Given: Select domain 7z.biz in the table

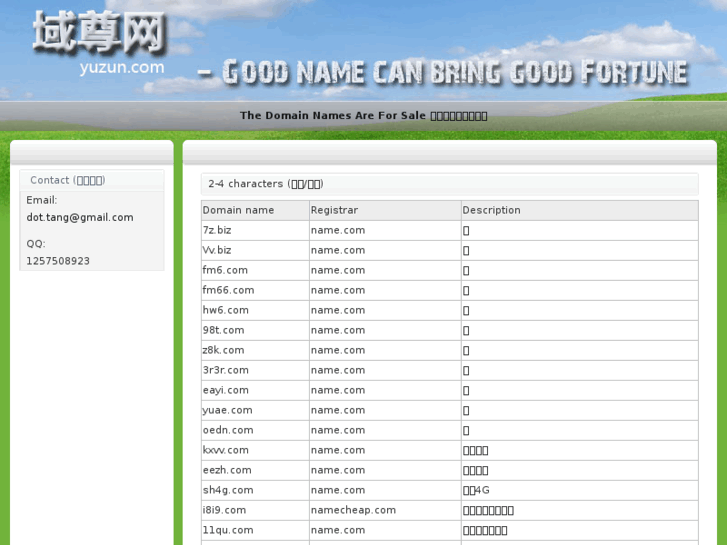Looking at the screenshot, I should pyautogui.click(x=217, y=230).
